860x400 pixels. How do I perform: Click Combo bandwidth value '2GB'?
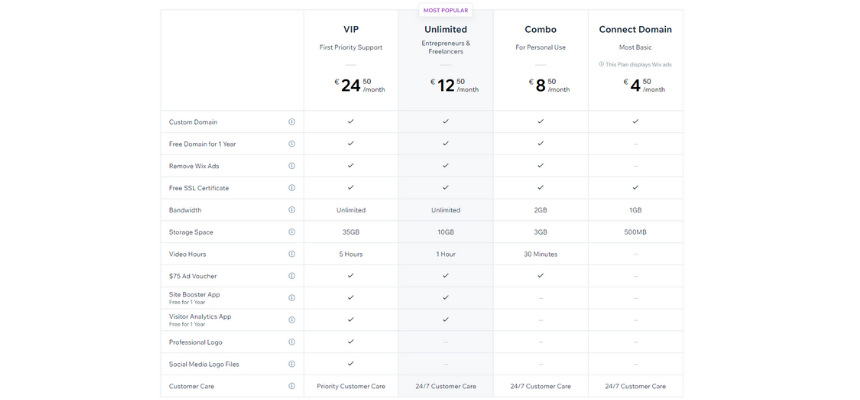(541, 210)
